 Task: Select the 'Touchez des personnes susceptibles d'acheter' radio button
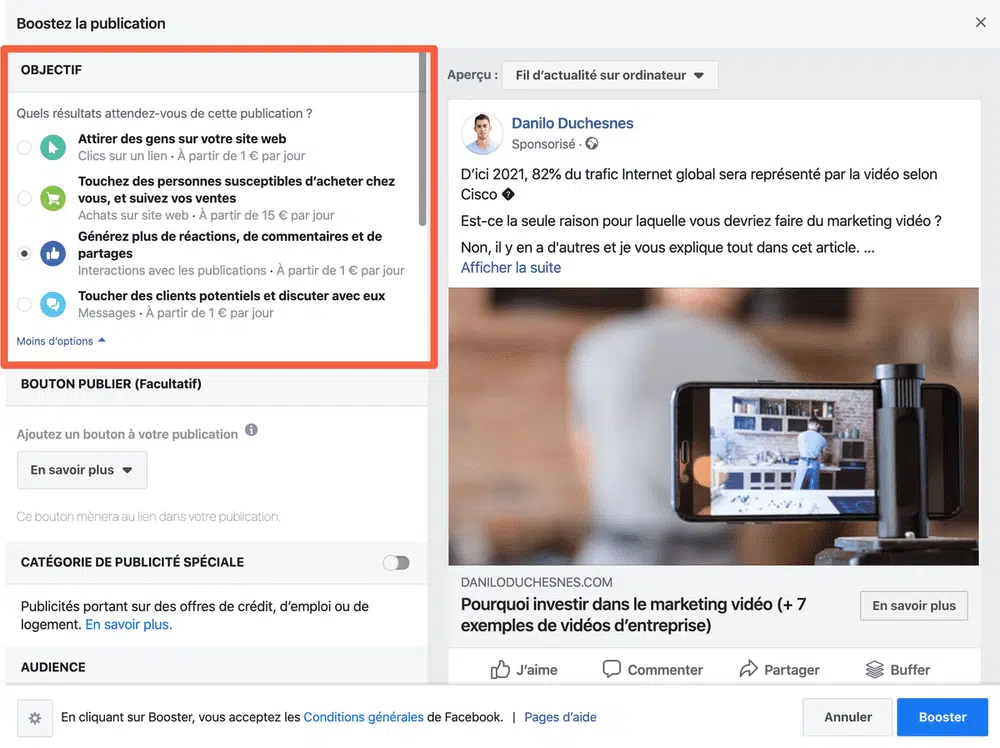pos(24,198)
